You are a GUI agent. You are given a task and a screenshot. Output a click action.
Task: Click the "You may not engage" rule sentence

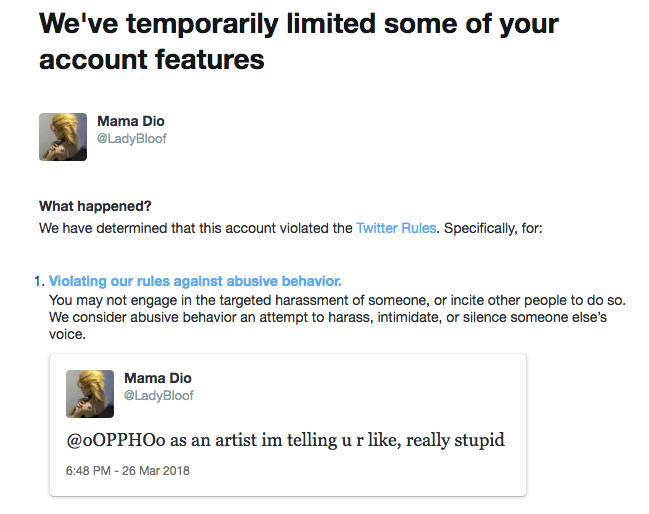[300, 300]
